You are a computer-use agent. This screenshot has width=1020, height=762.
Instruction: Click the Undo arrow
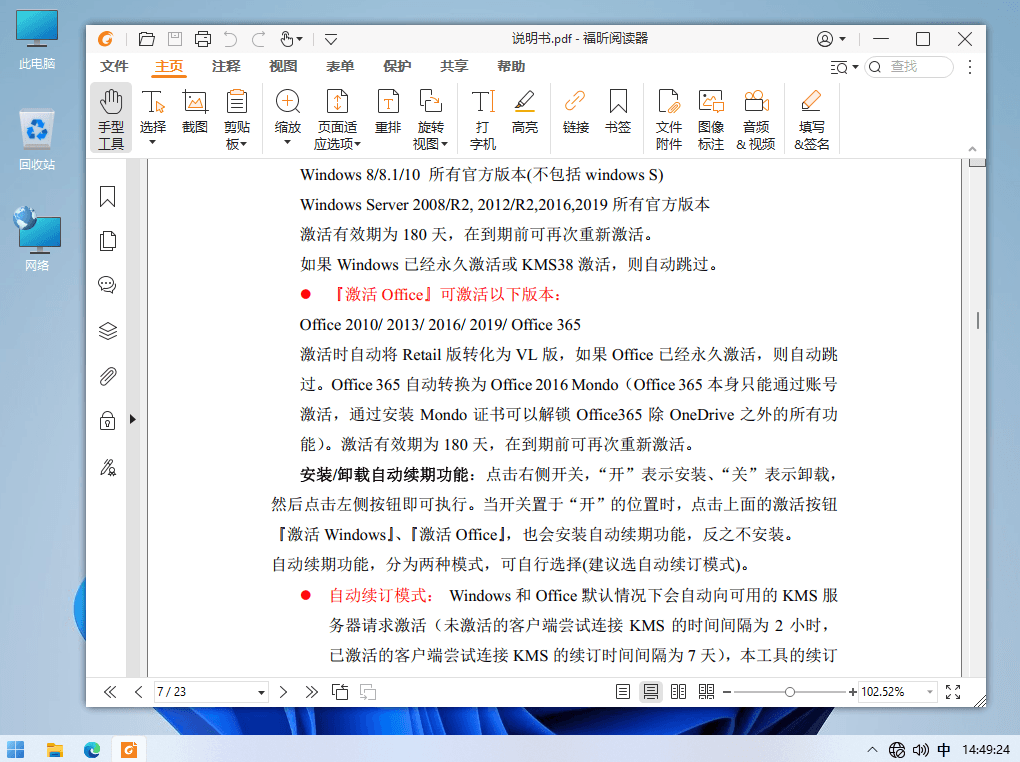[230, 39]
